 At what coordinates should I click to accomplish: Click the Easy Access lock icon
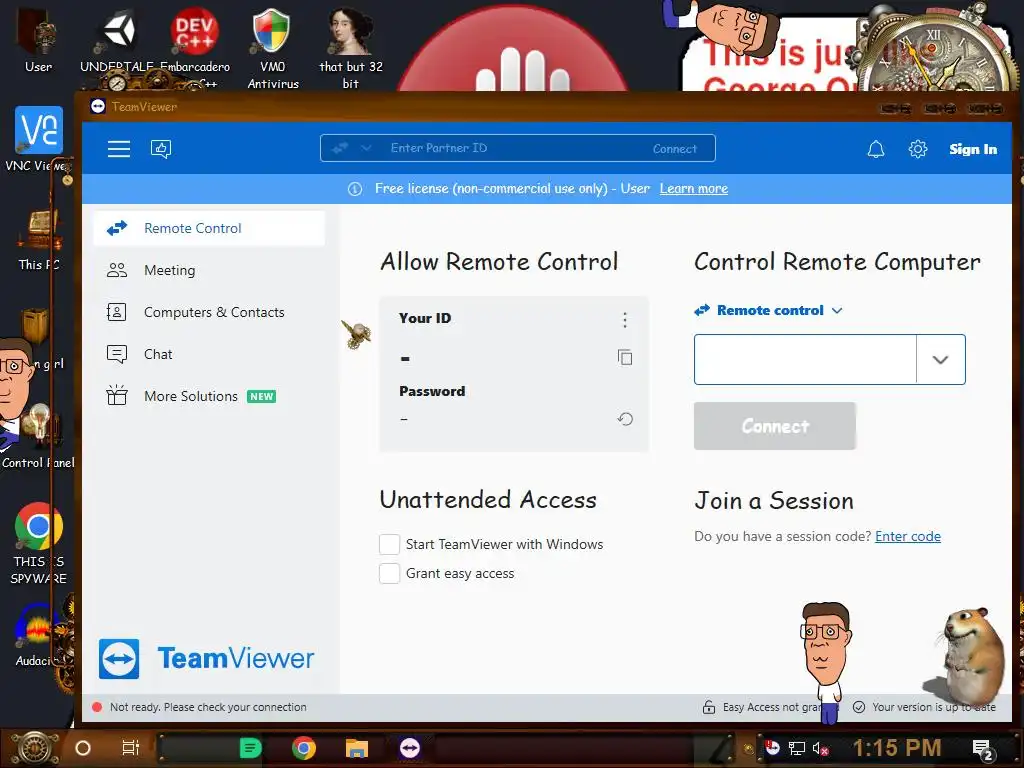click(x=709, y=707)
